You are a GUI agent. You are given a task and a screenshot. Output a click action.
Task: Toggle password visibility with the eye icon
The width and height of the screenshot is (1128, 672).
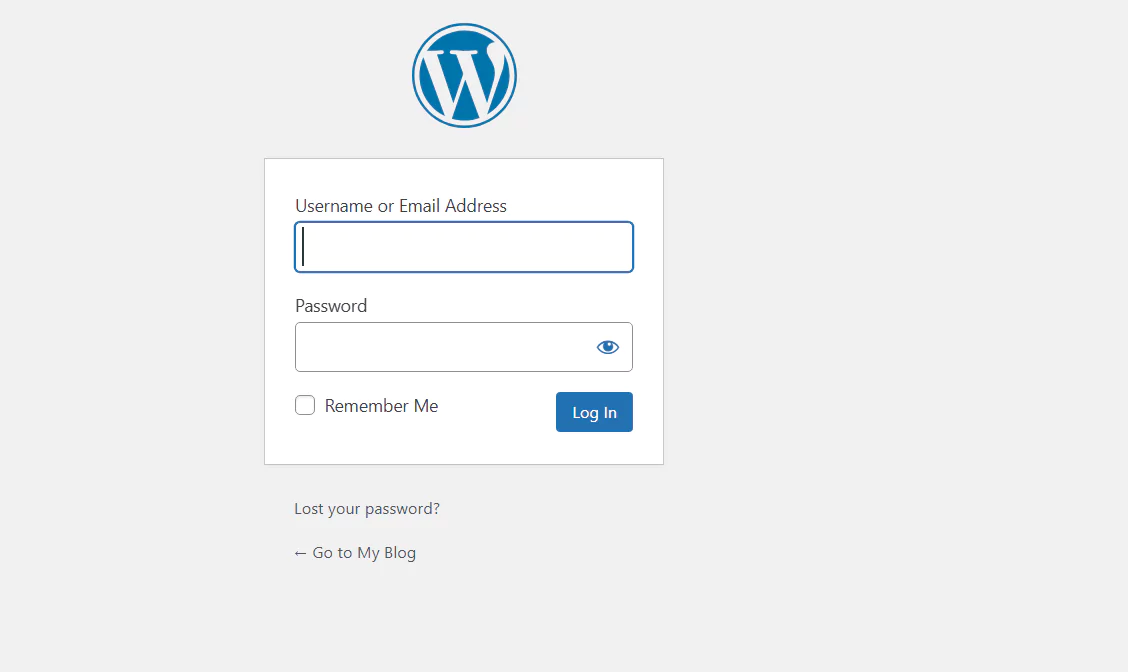(x=608, y=347)
